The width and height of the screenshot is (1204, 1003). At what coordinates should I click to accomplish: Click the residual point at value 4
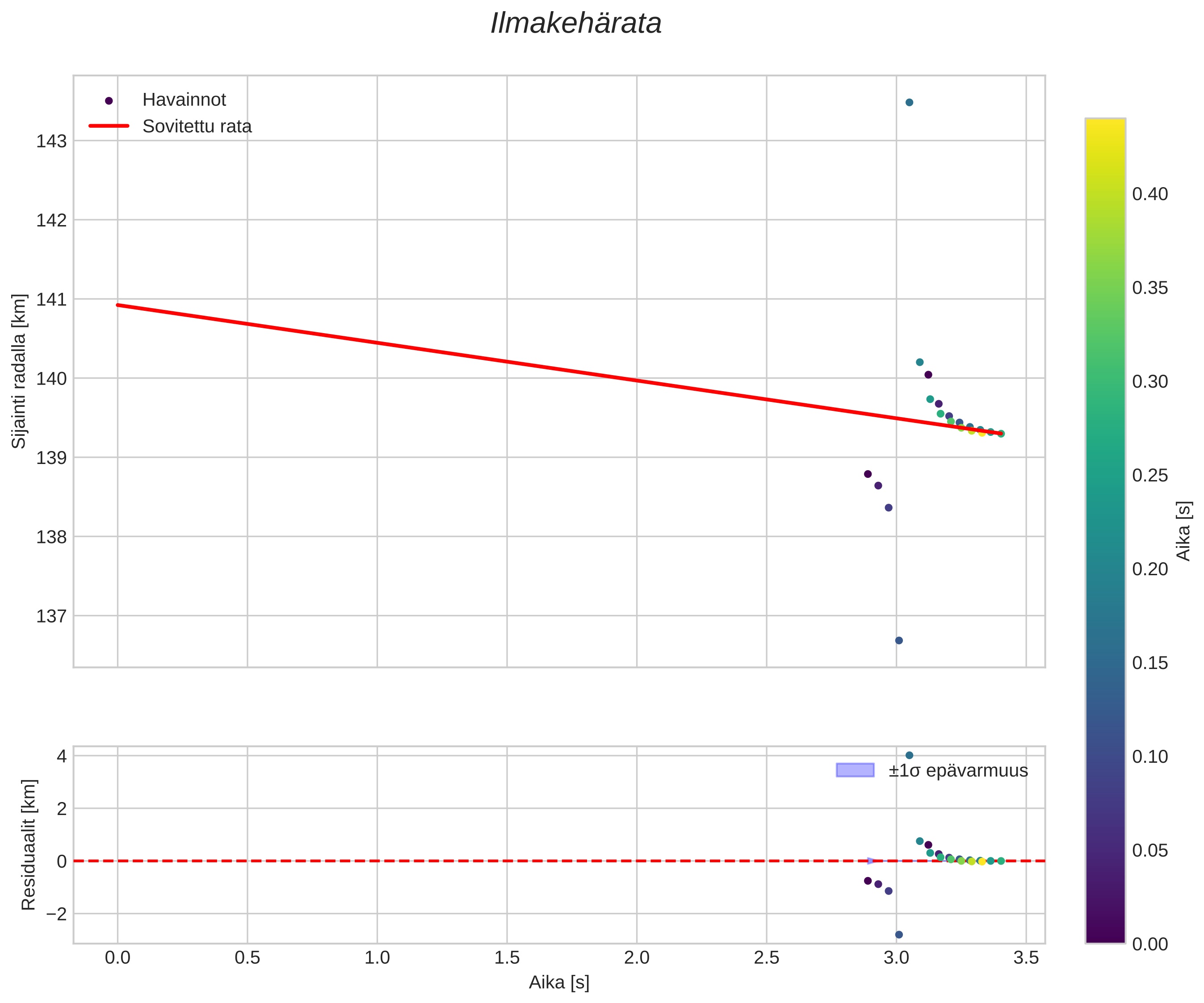point(909,756)
